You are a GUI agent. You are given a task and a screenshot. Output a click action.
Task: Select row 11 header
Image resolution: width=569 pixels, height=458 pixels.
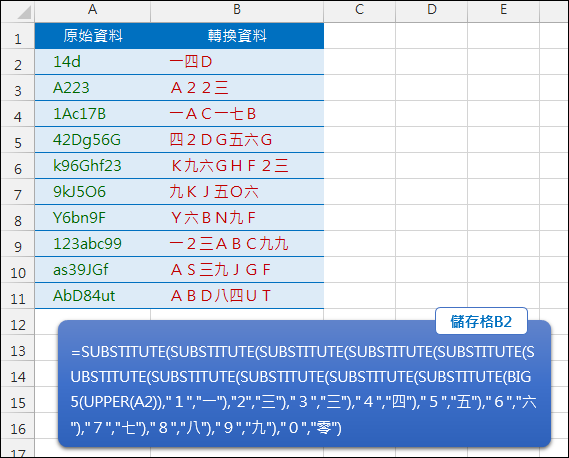click(x=18, y=296)
